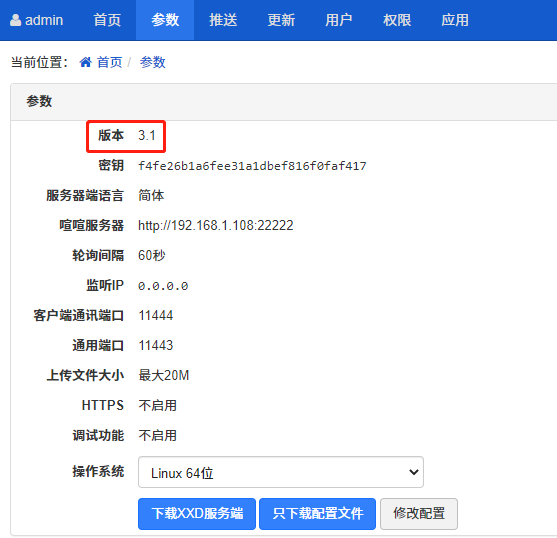Go to the 推送 menu item
Image resolution: width=557 pixels, height=538 pixels.
pos(223,20)
